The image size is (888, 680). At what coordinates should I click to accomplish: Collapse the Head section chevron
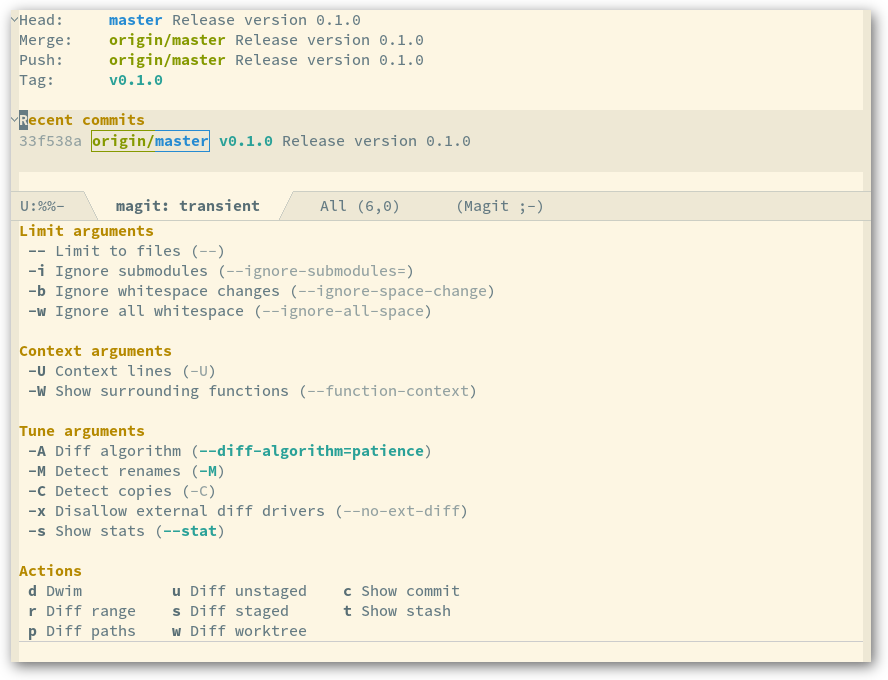click(x=15, y=20)
